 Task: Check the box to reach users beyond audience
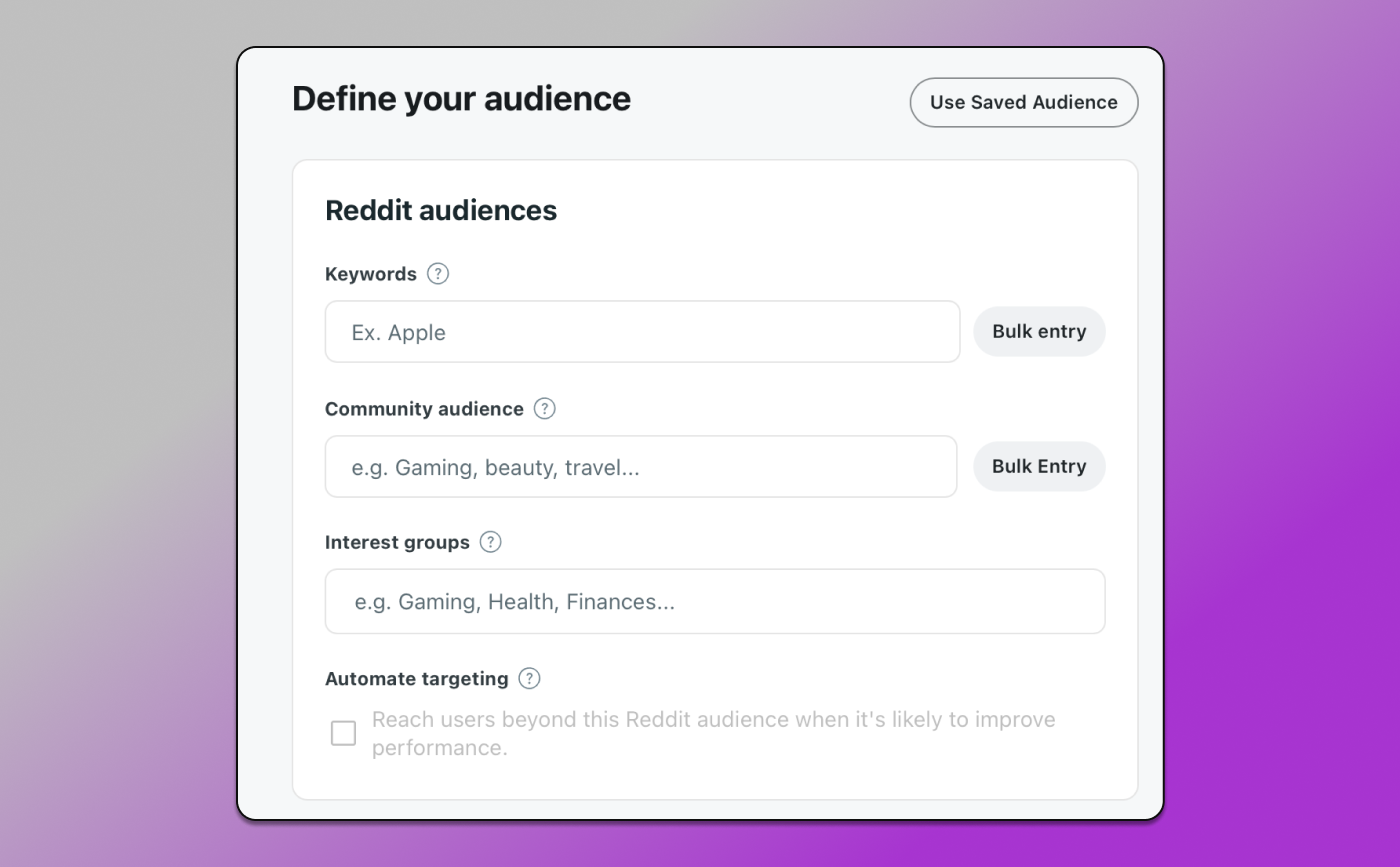click(x=343, y=733)
